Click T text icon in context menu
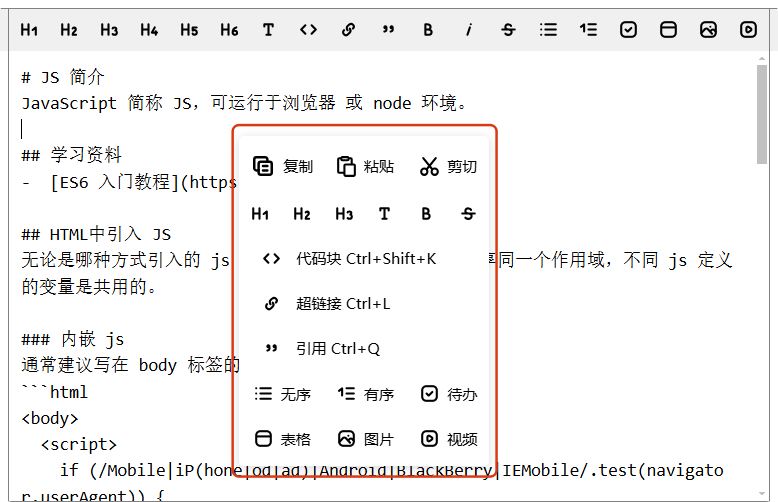778x502 pixels. tap(385, 214)
